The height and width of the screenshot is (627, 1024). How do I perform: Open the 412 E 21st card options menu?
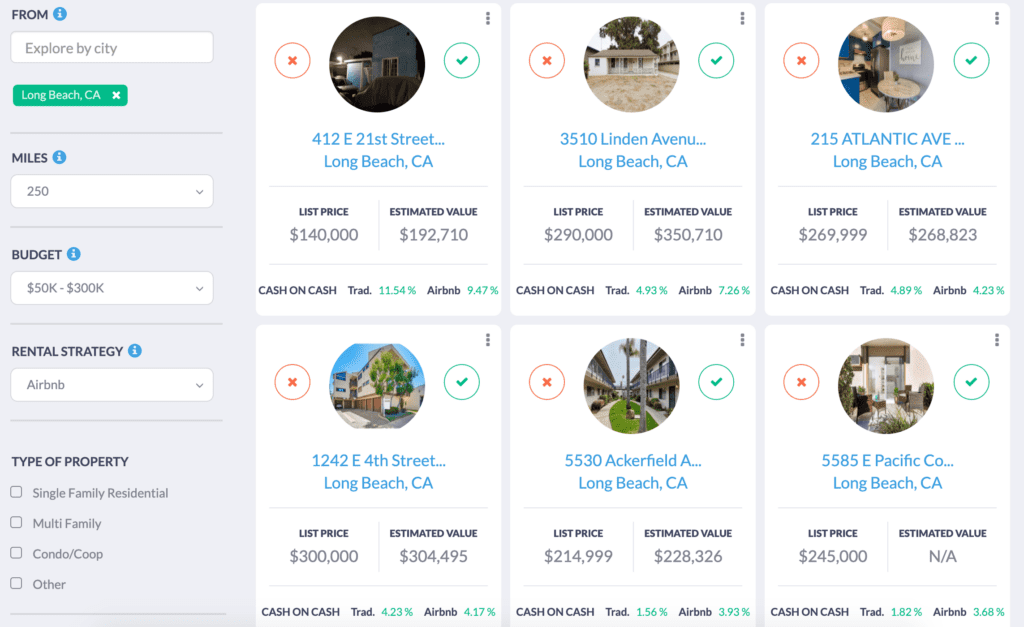point(487,18)
